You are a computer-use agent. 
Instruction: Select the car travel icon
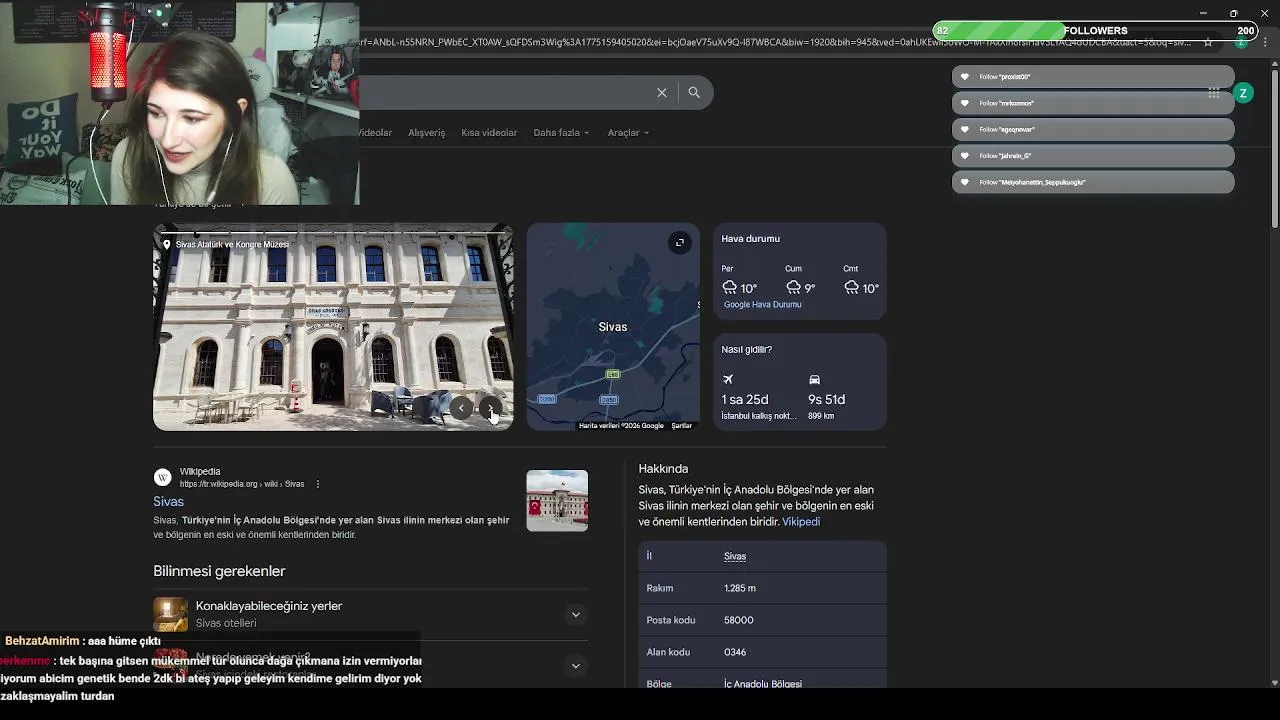815,379
